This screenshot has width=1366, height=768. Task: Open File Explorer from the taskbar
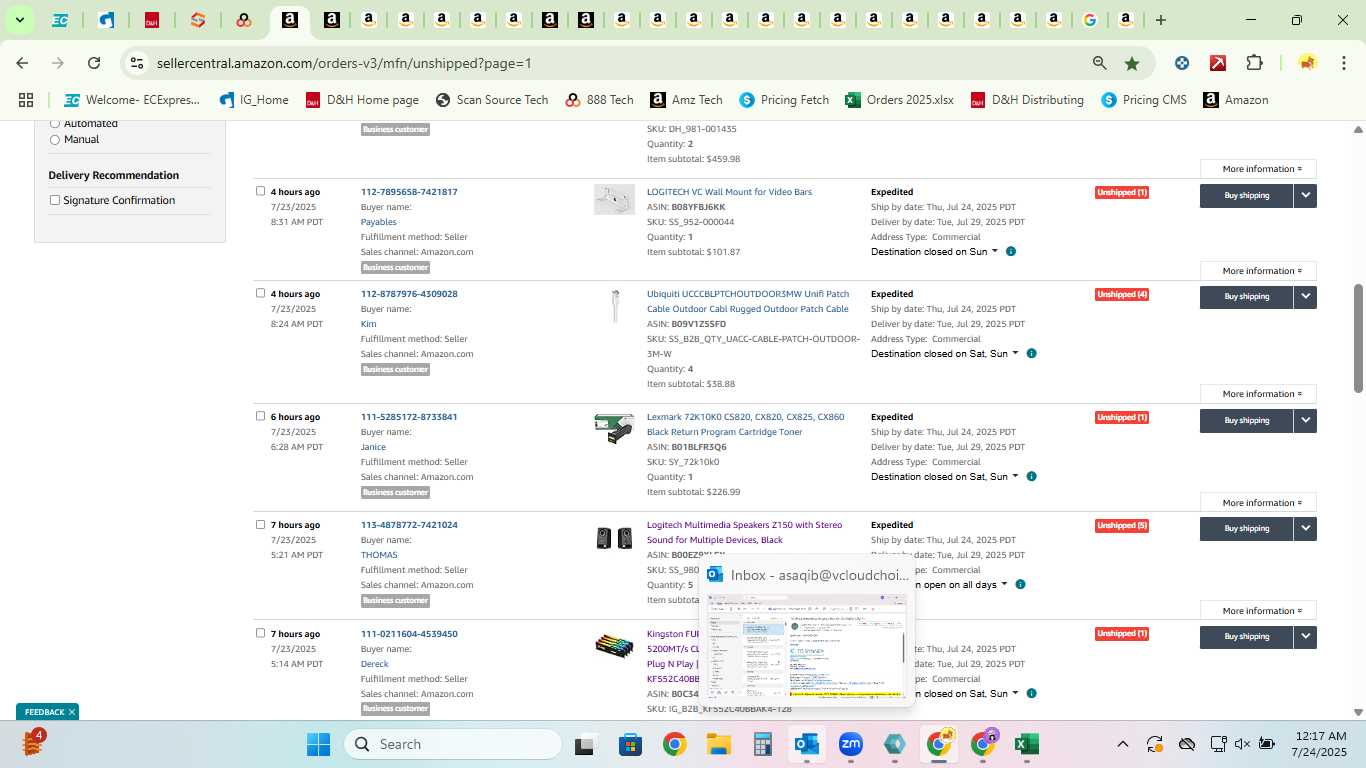pyautogui.click(x=718, y=744)
